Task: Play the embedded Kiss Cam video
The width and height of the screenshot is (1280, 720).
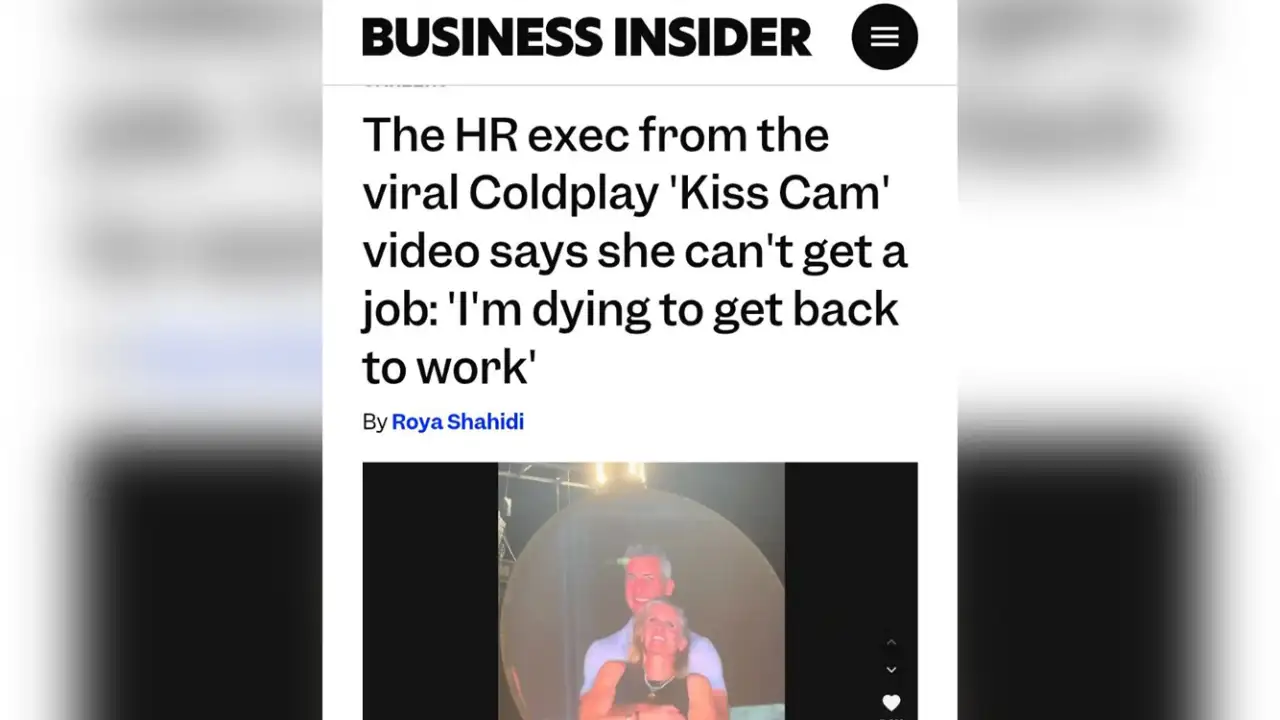Action: click(640, 591)
